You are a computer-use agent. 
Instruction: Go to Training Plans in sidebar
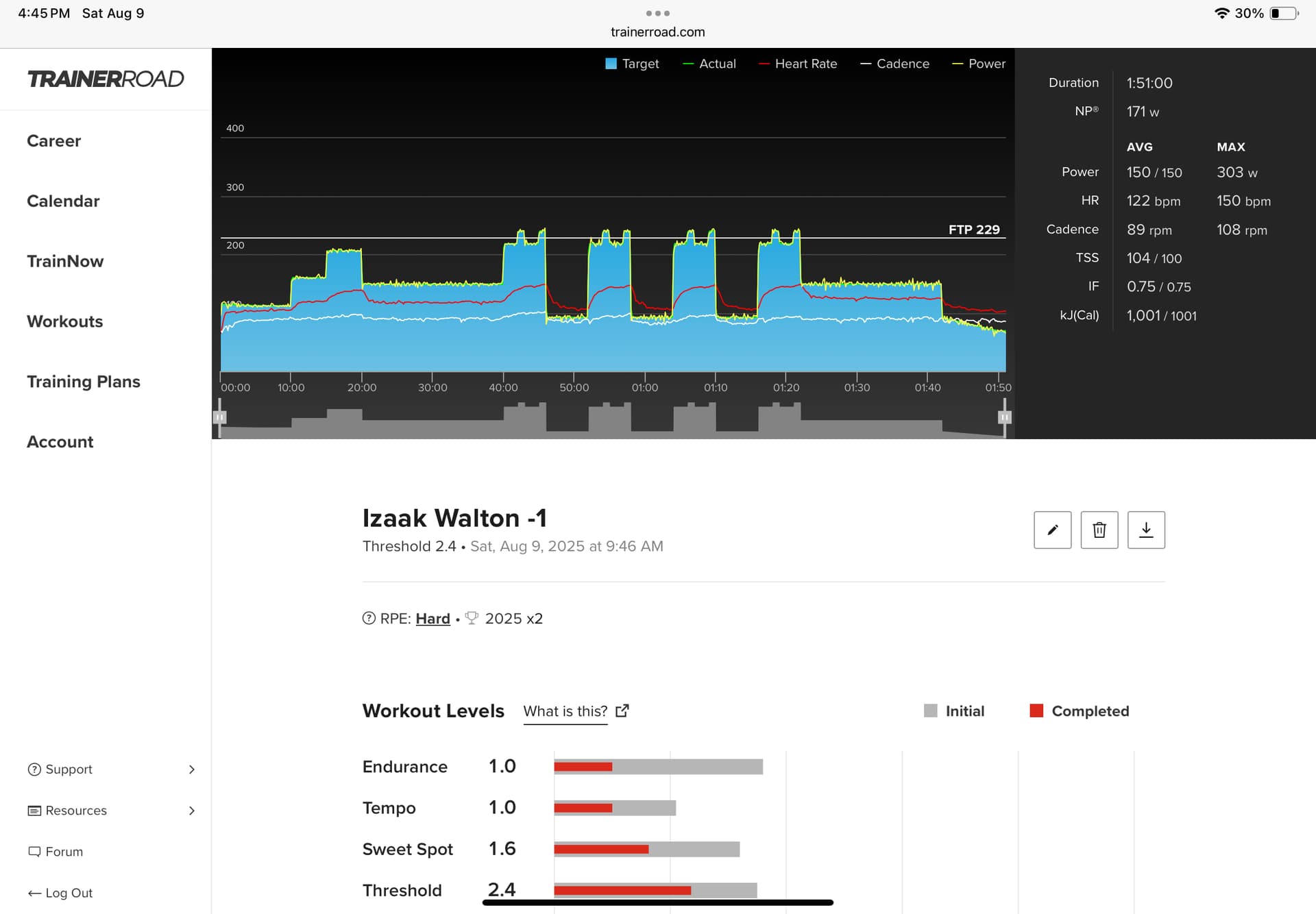[84, 382]
